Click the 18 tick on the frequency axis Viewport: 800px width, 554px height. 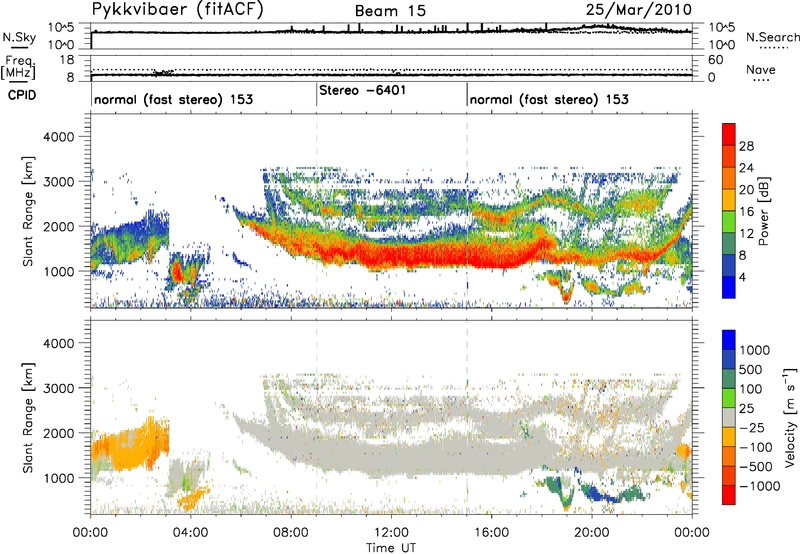[66, 60]
